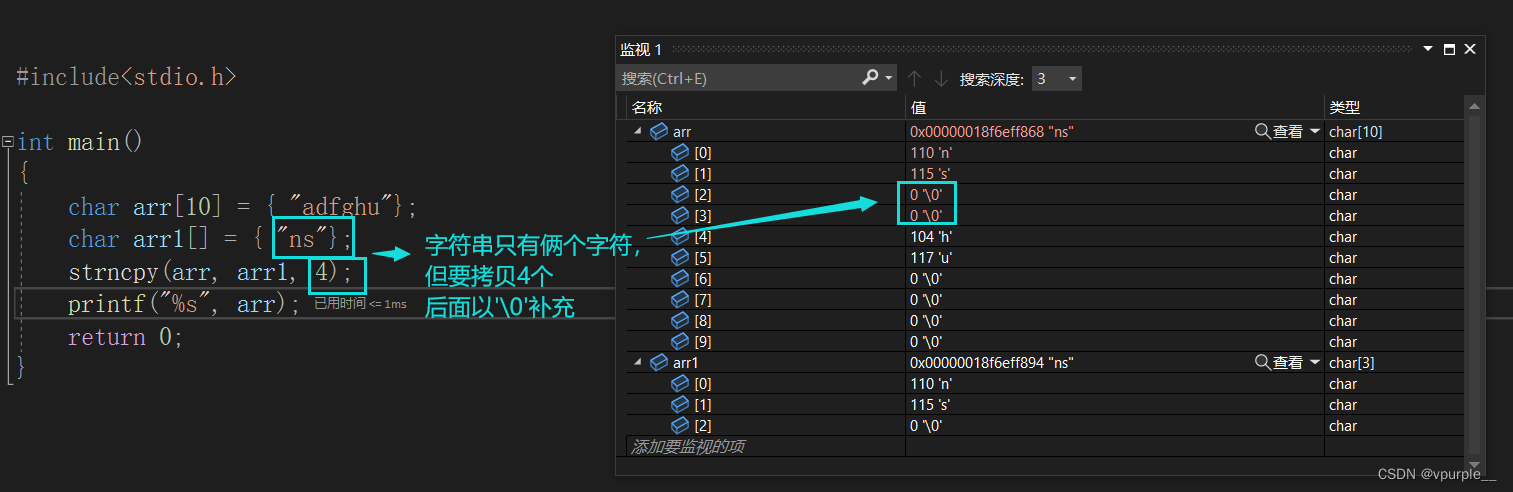The width and height of the screenshot is (1513, 492).
Task: Click the watch list scrollbar up arrow
Action: (1472, 105)
